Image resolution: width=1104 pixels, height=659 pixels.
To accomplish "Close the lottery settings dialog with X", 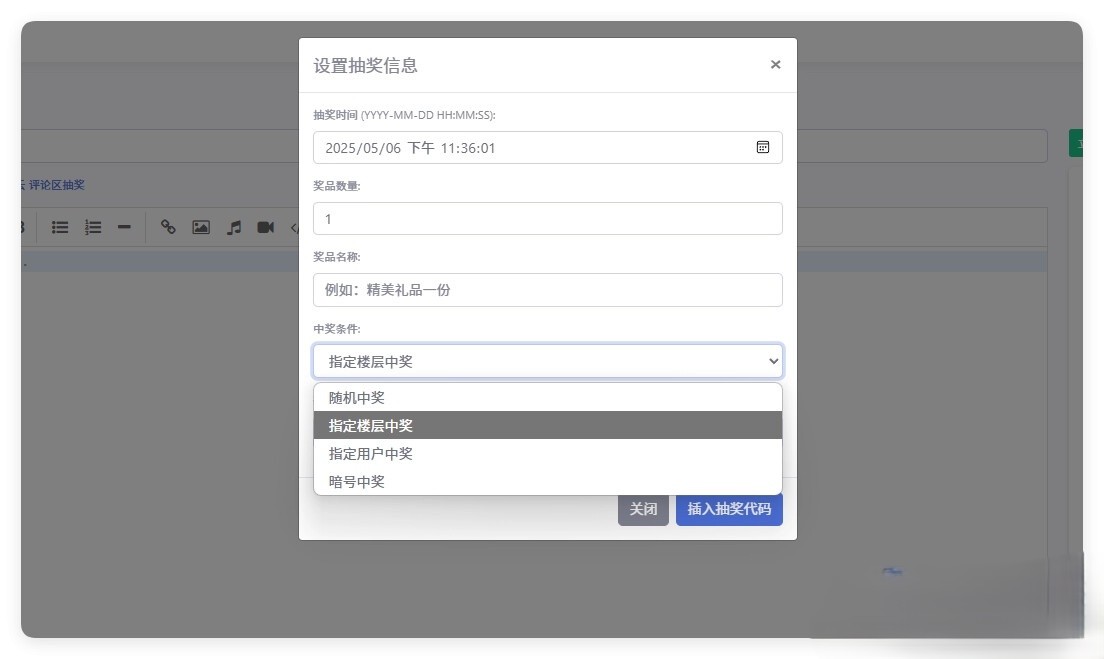I will click(x=775, y=65).
